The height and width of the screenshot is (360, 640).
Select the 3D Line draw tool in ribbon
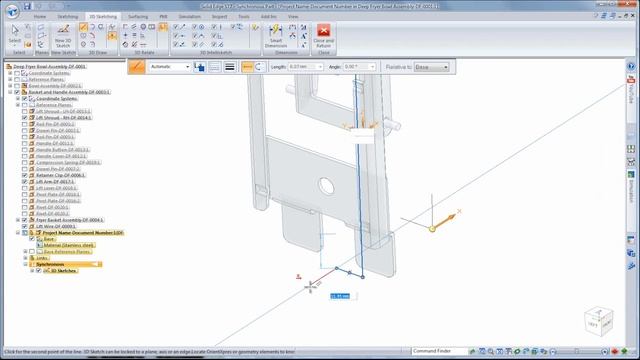83,27
